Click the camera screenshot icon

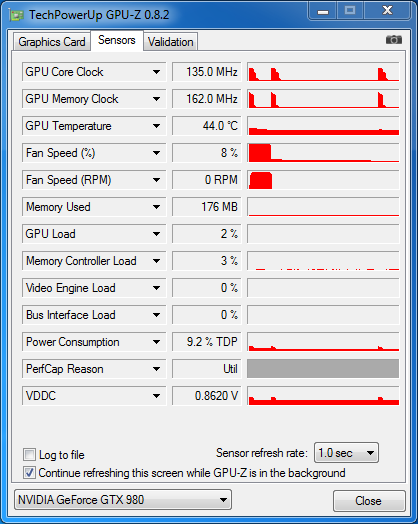coord(394,40)
